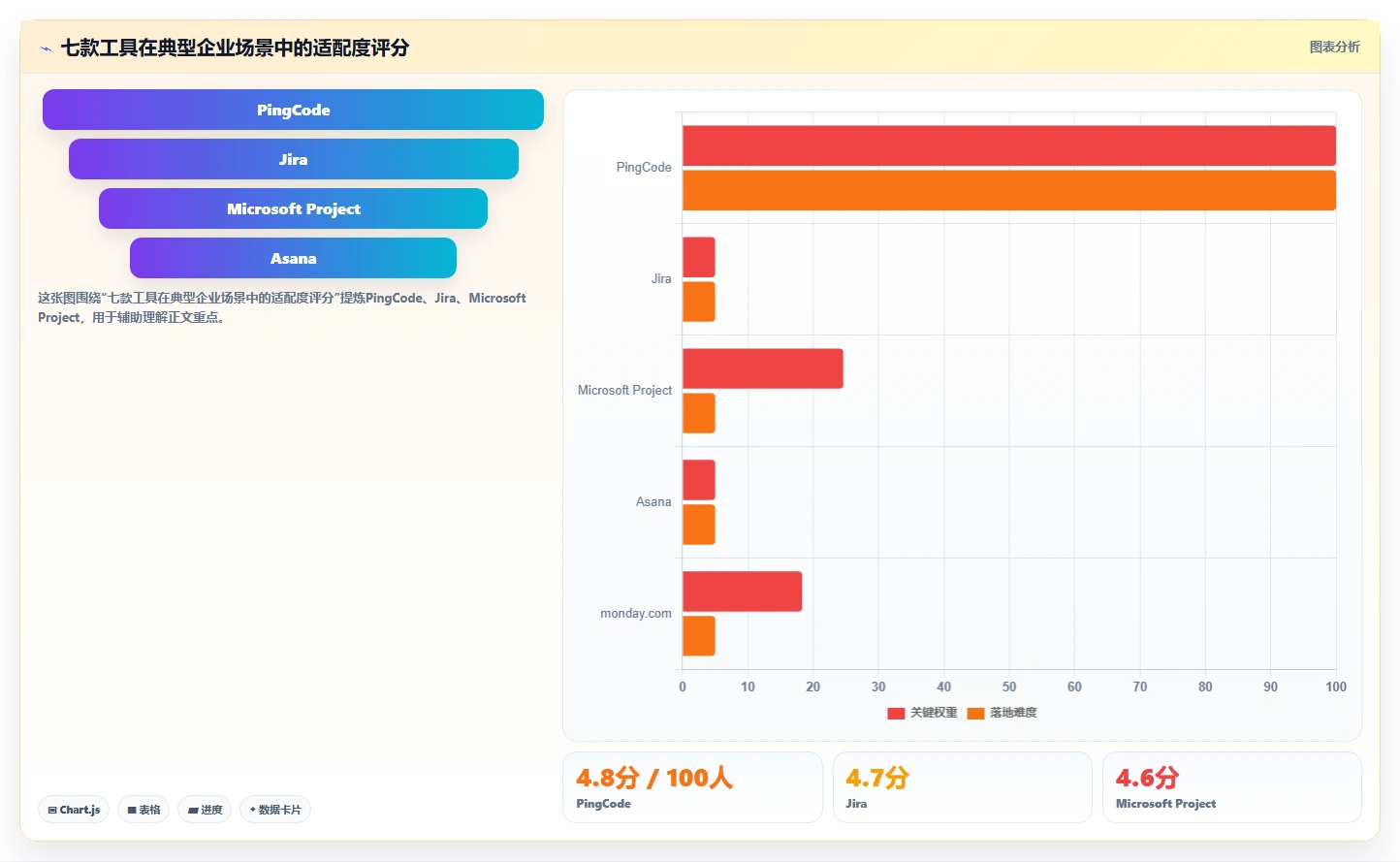Click Asana red bar in chart
This screenshot has height=862, width=1400.
pyautogui.click(x=699, y=480)
